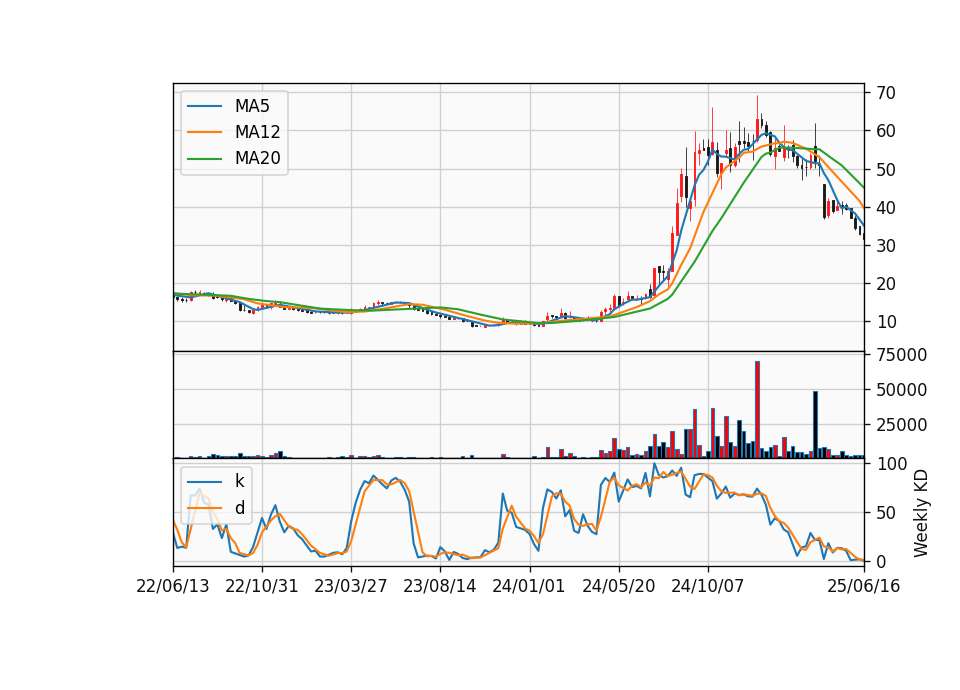Screen dimensions: 960x690
Task: Click the tall black volume bar near 50000
Action: (816, 424)
